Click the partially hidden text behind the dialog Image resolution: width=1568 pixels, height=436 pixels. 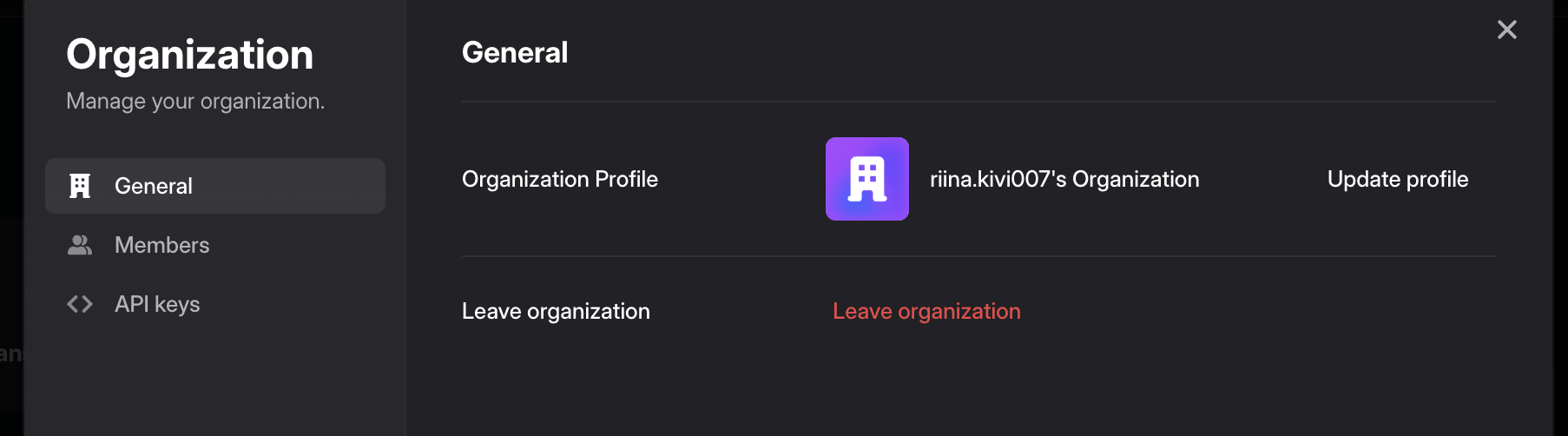[x=10, y=353]
